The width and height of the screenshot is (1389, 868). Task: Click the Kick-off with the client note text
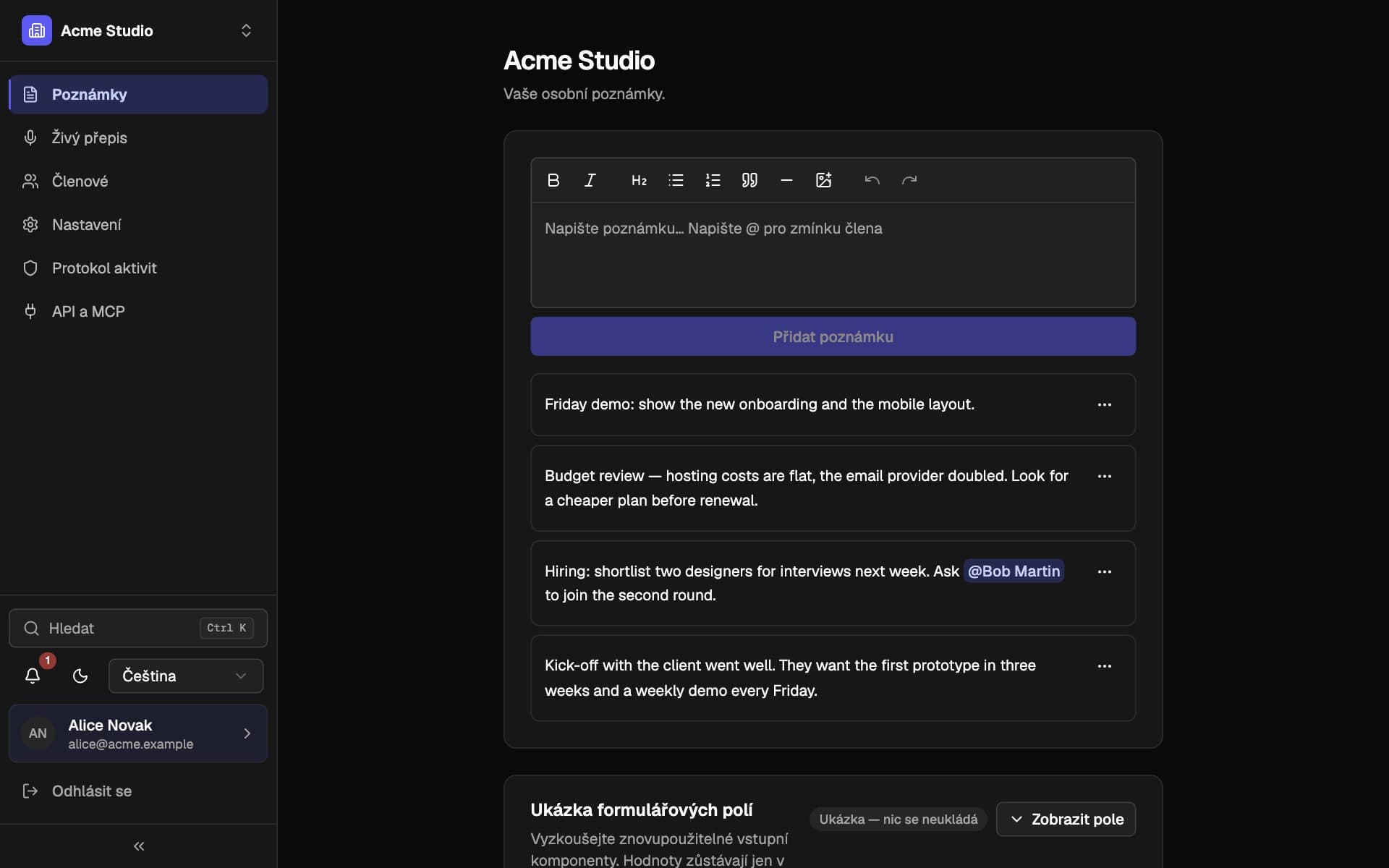pos(790,678)
